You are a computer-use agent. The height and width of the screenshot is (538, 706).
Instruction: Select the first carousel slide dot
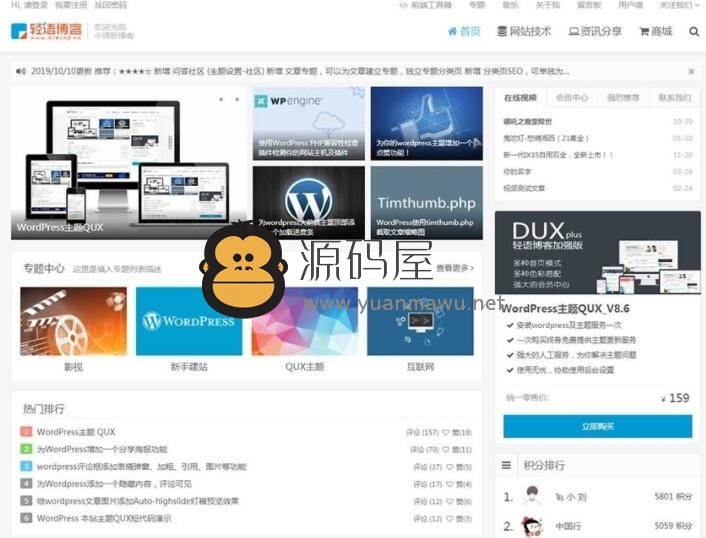[221, 99]
